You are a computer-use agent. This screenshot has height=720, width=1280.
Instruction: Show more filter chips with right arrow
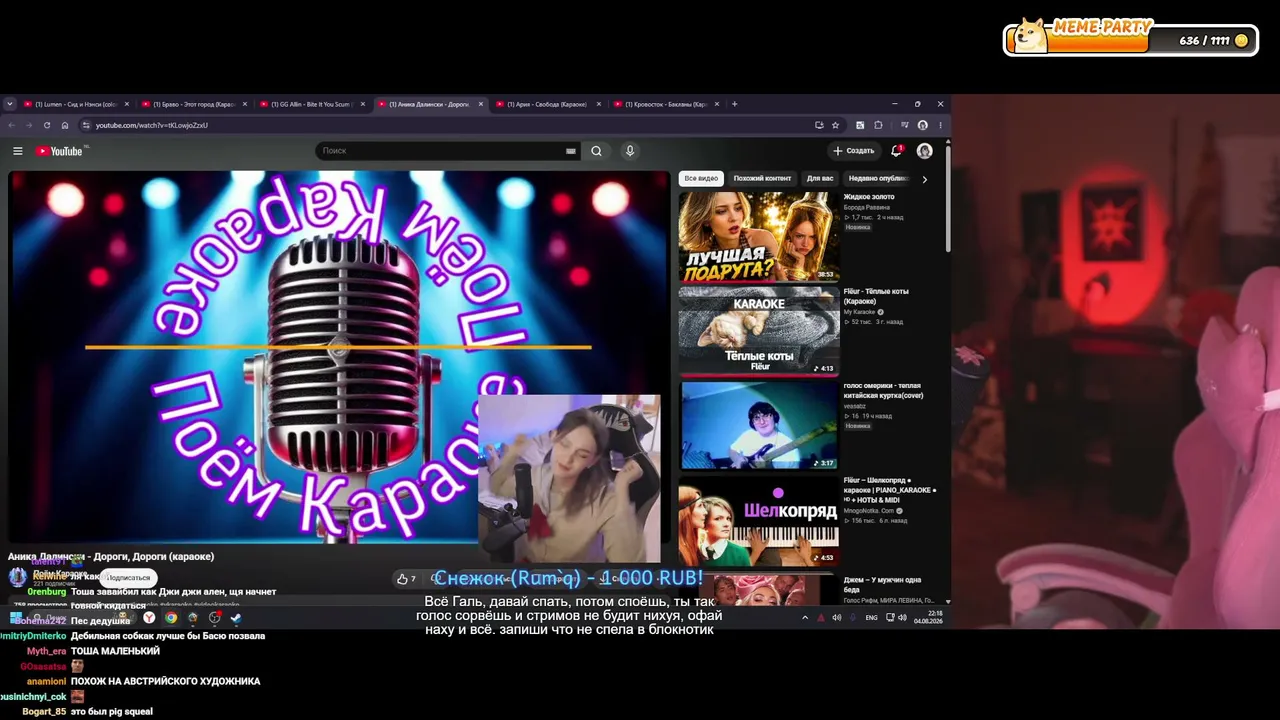pyautogui.click(x=924, y=179)
